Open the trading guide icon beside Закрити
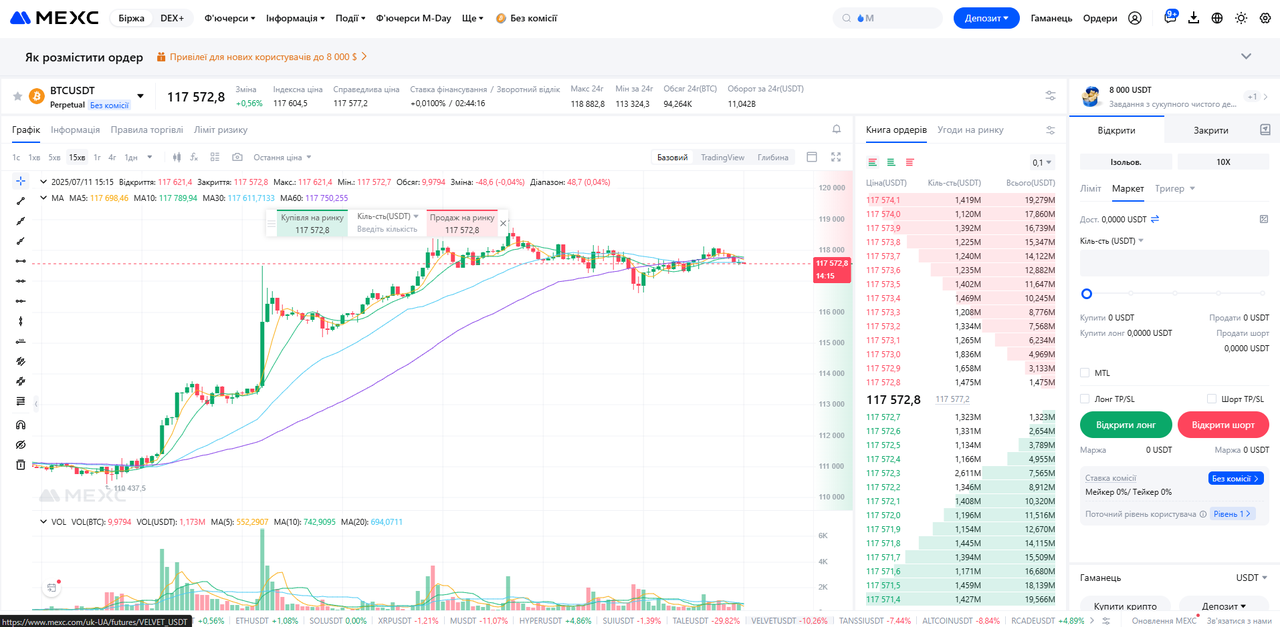 pyautogui.click(x=1264, y=130)
